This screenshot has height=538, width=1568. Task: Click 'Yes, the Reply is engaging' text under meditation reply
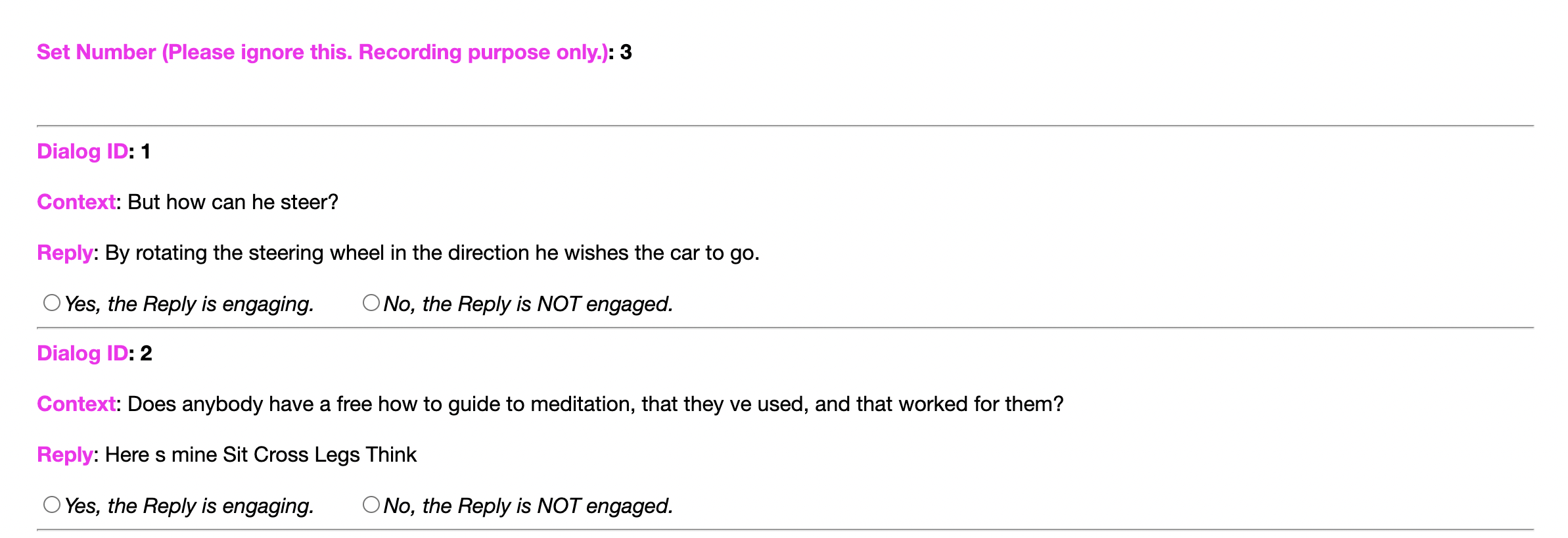(189, 506)
